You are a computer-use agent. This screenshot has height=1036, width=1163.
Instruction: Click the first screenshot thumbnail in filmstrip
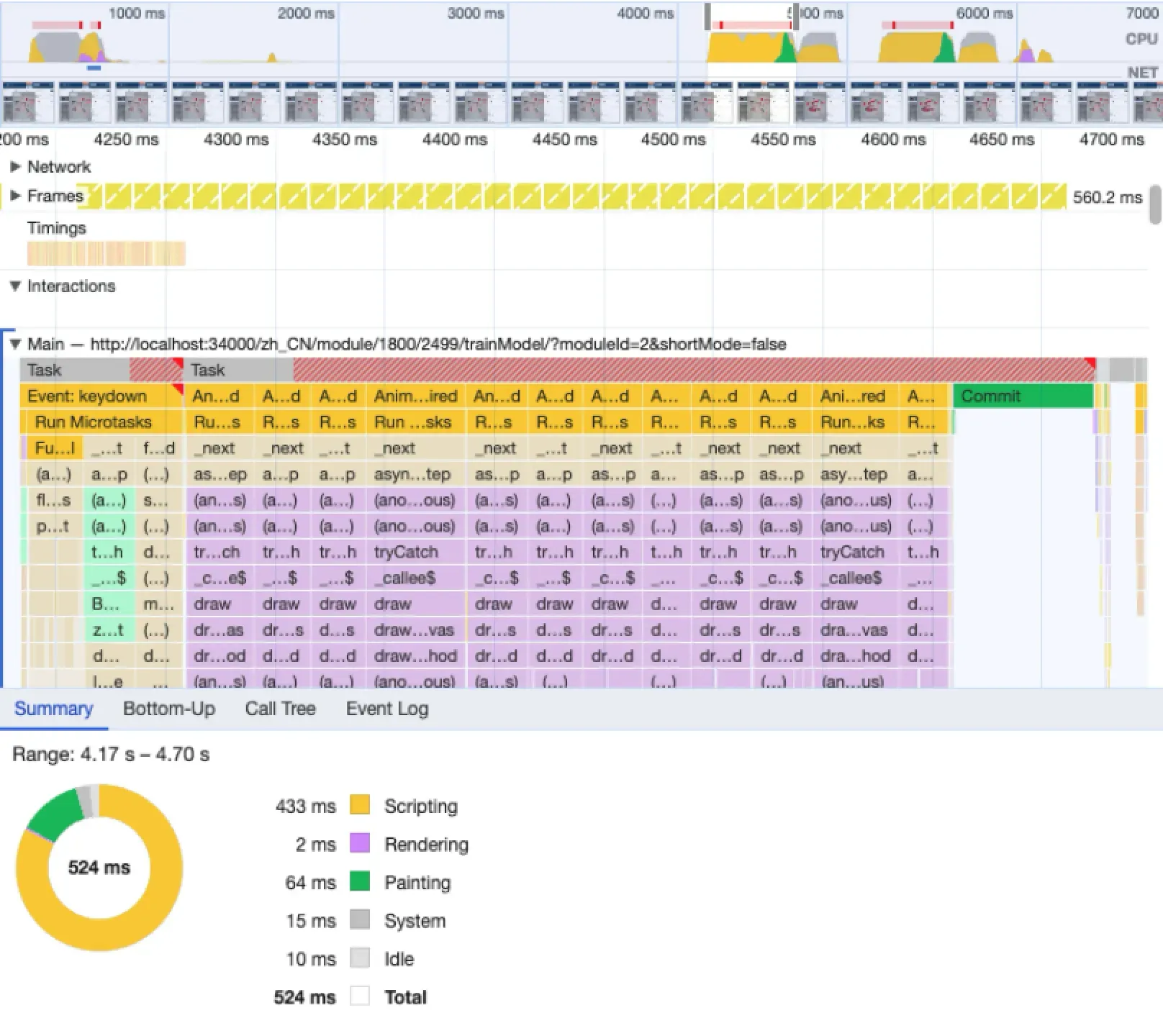coord(28,102)
